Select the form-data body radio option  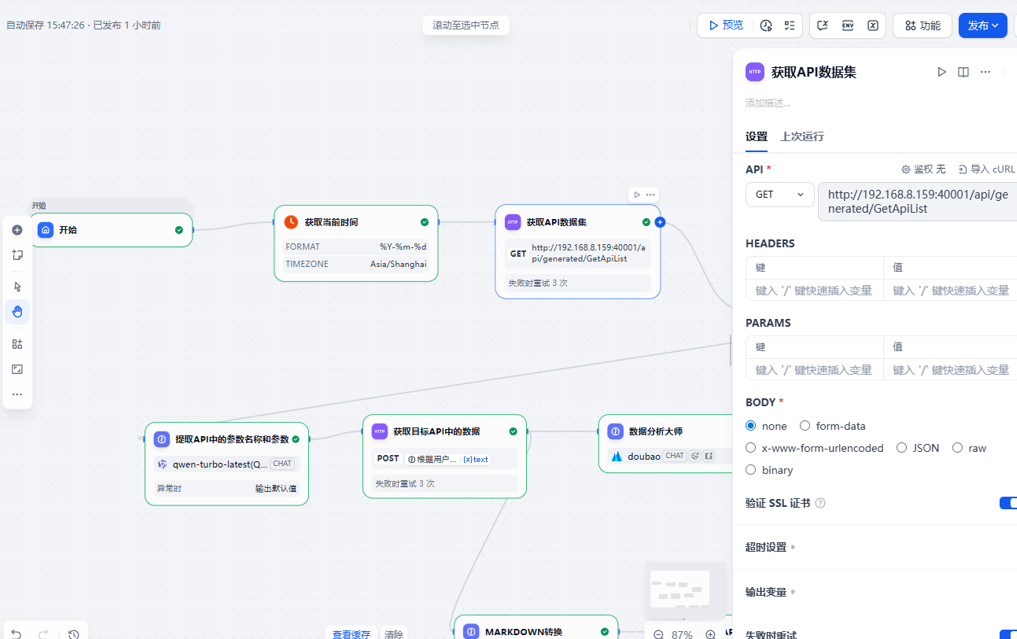tap(805, 426)
